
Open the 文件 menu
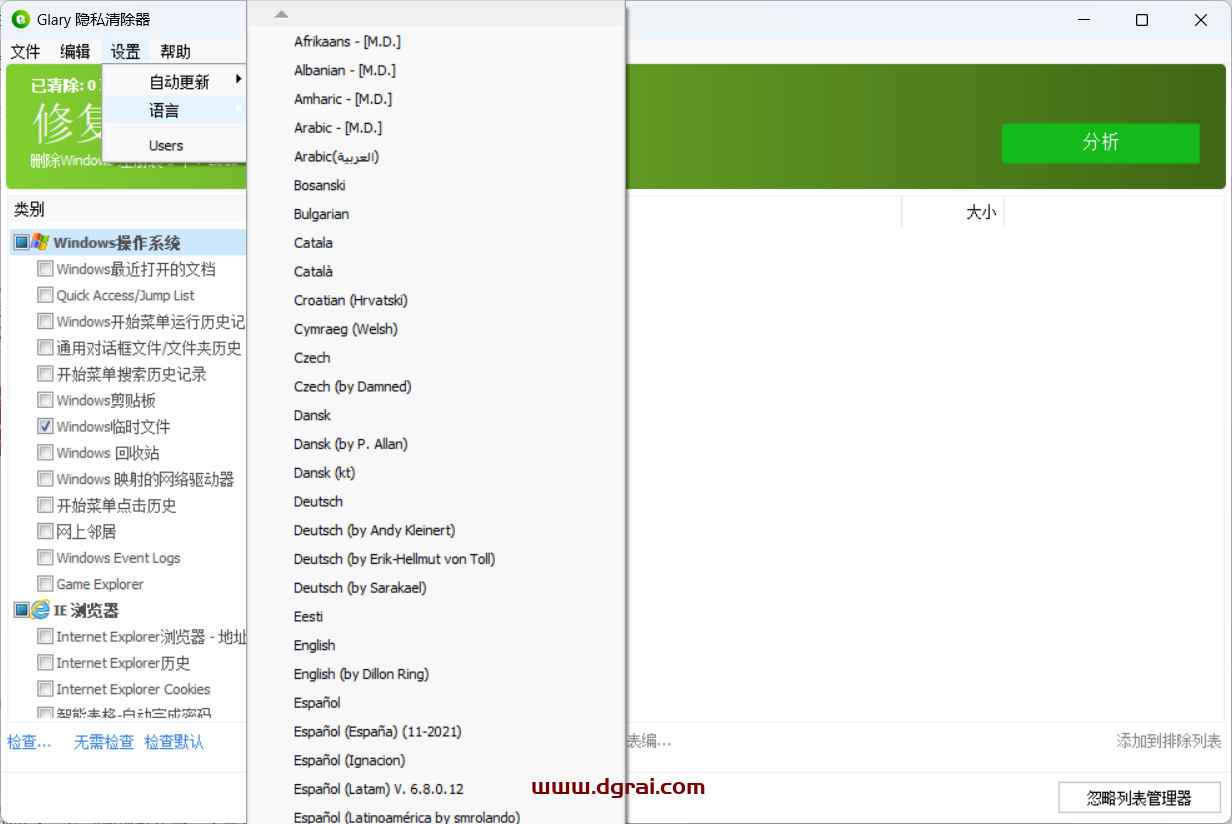click(25, 52)
